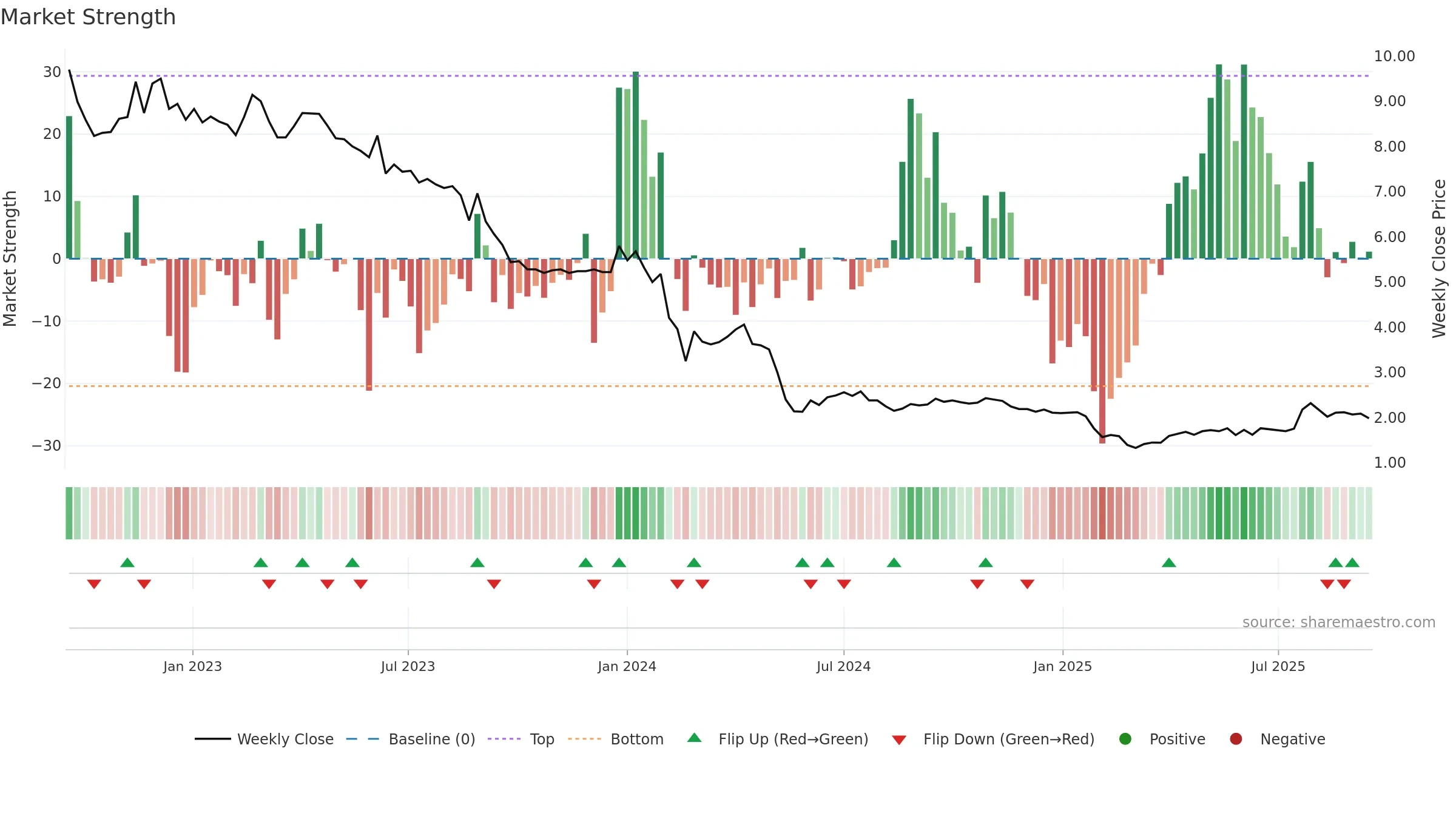This screenshot has height=819, width=1456.
Task: Click the 6.00 price axis tick
Action: pos(1390,237)
